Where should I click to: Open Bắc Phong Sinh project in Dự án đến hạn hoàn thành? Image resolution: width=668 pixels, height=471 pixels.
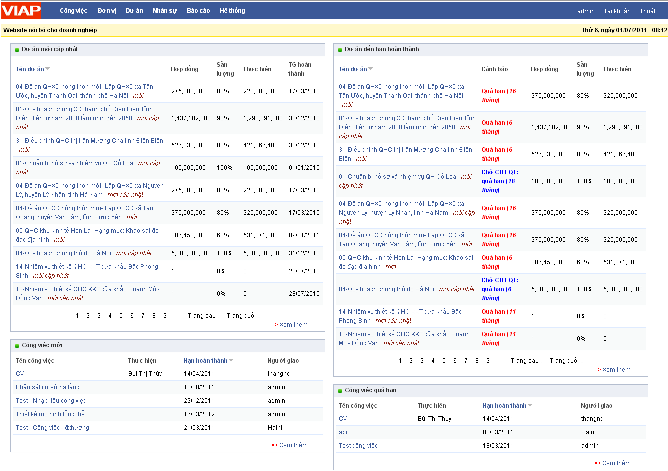[400, 316]
